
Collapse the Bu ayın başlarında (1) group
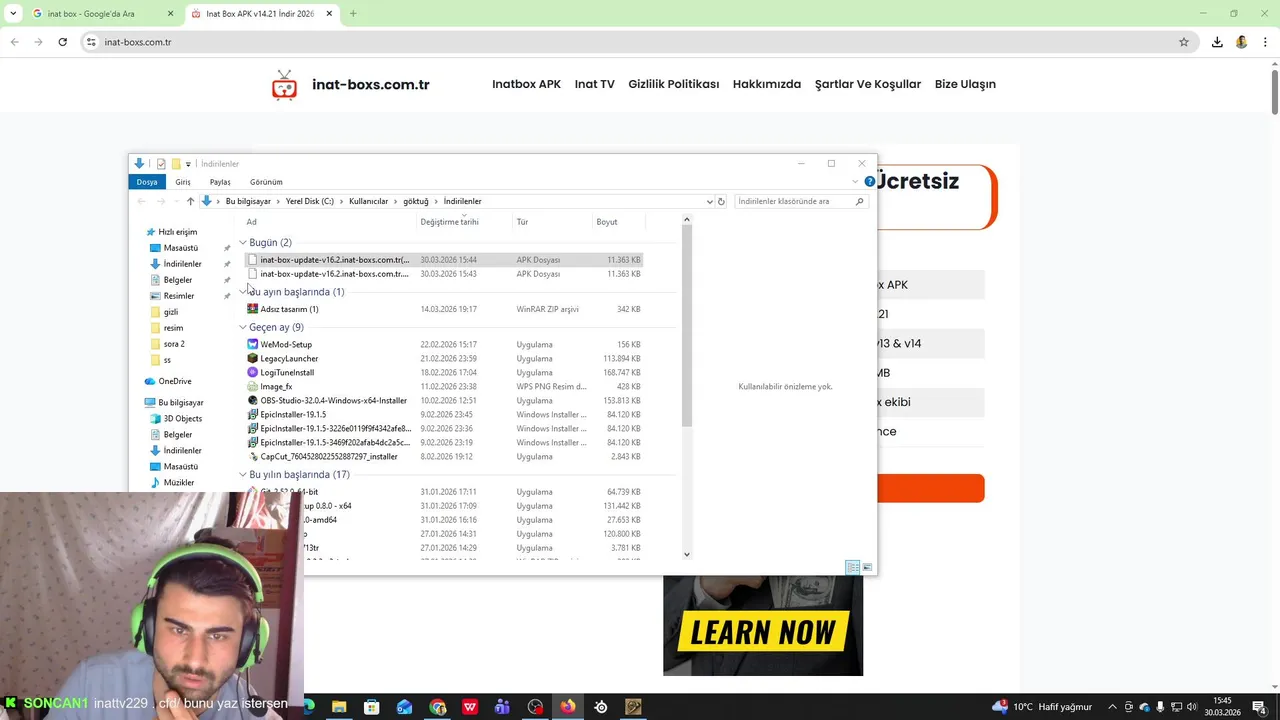(242, 292)
